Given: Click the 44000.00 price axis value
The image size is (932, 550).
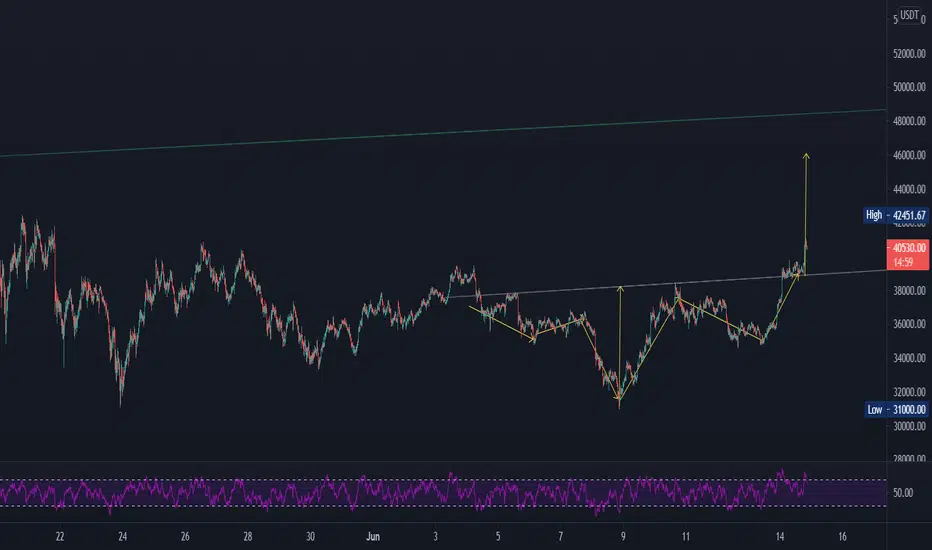Looking at the screenshot, I should (909, 190).
